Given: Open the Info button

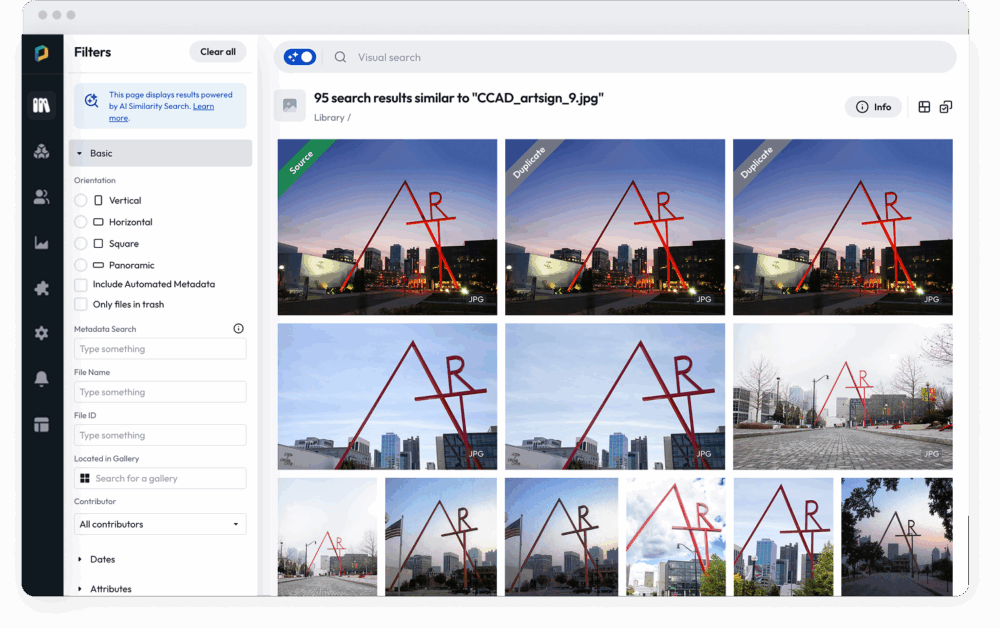Looking at the screenshot, I should tap(873, 107).
